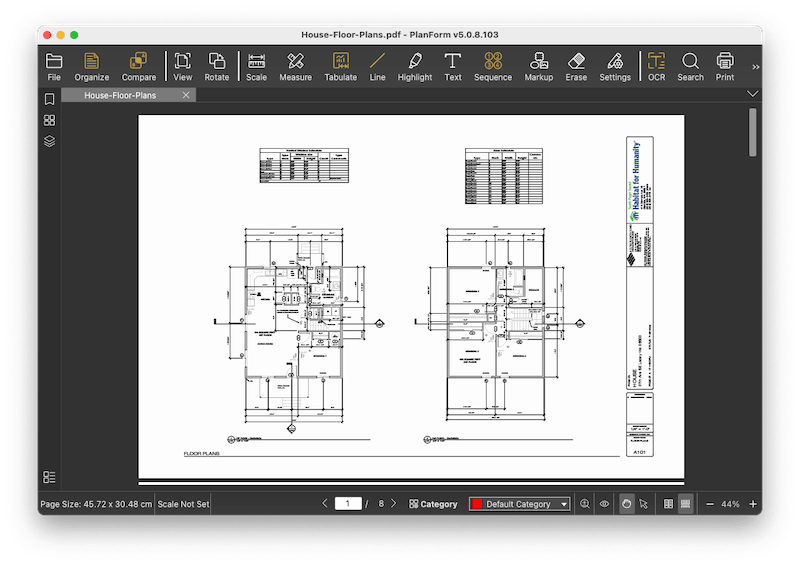Go to the previous page
Viewport: 800px width, 565px height.
tap(325, 503)
